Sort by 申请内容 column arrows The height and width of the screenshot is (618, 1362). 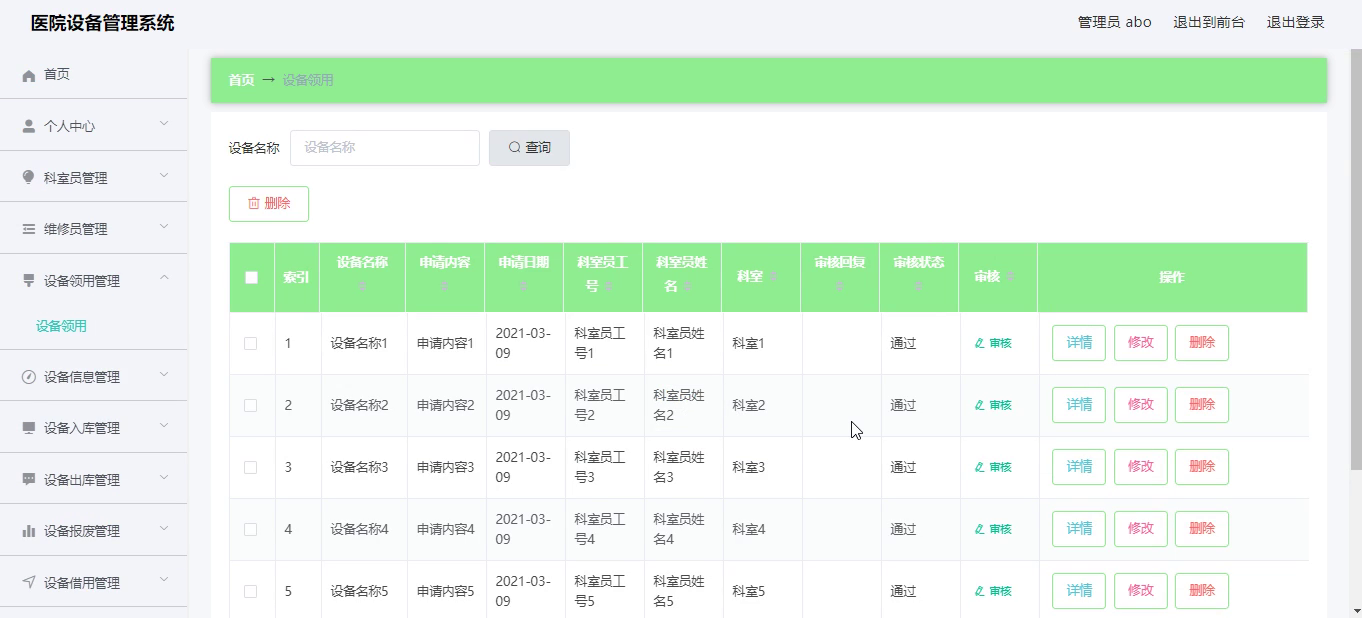click(444, 287)
